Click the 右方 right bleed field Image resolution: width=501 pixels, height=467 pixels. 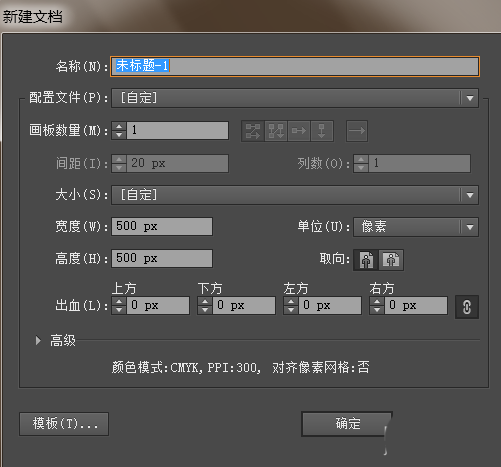click(x=416, y=306)
